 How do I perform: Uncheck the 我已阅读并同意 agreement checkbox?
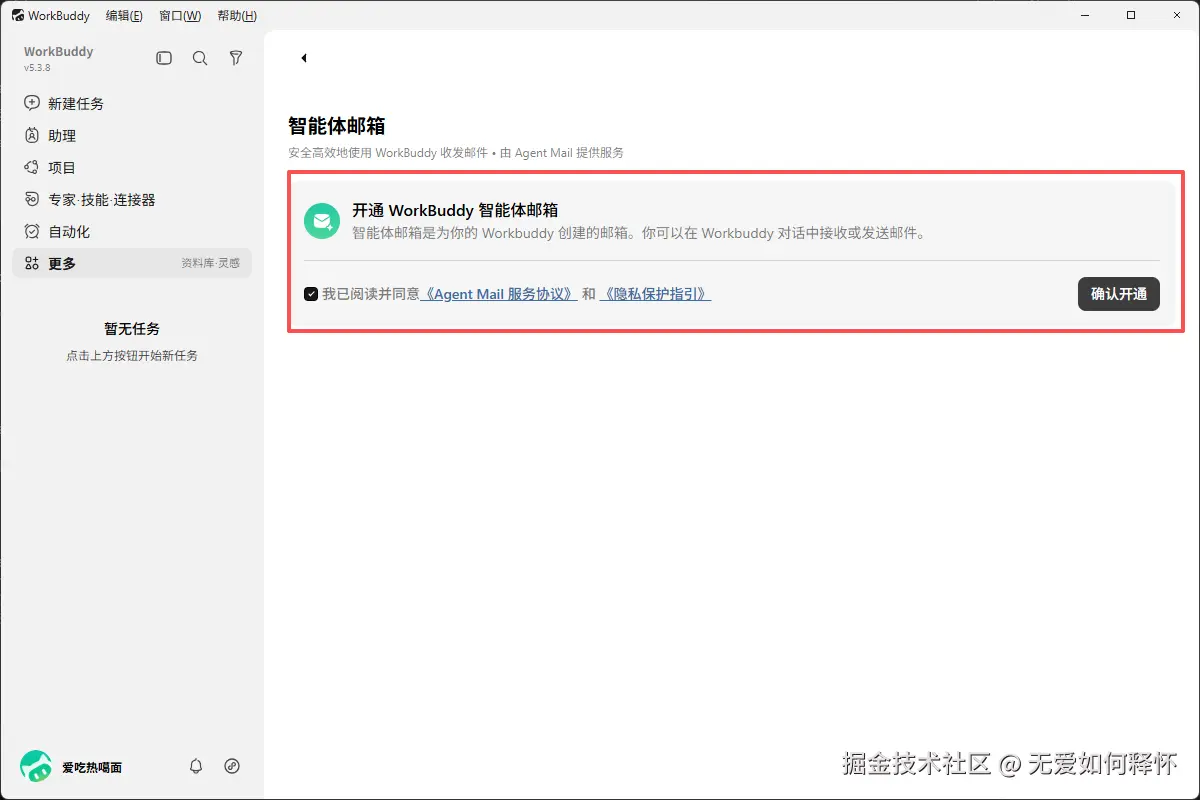point(311,294)
